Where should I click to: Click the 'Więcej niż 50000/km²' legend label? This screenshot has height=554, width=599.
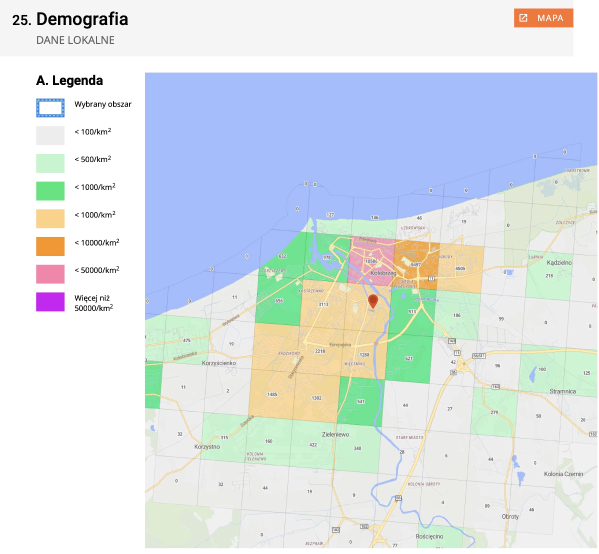[x=94, y=303]
